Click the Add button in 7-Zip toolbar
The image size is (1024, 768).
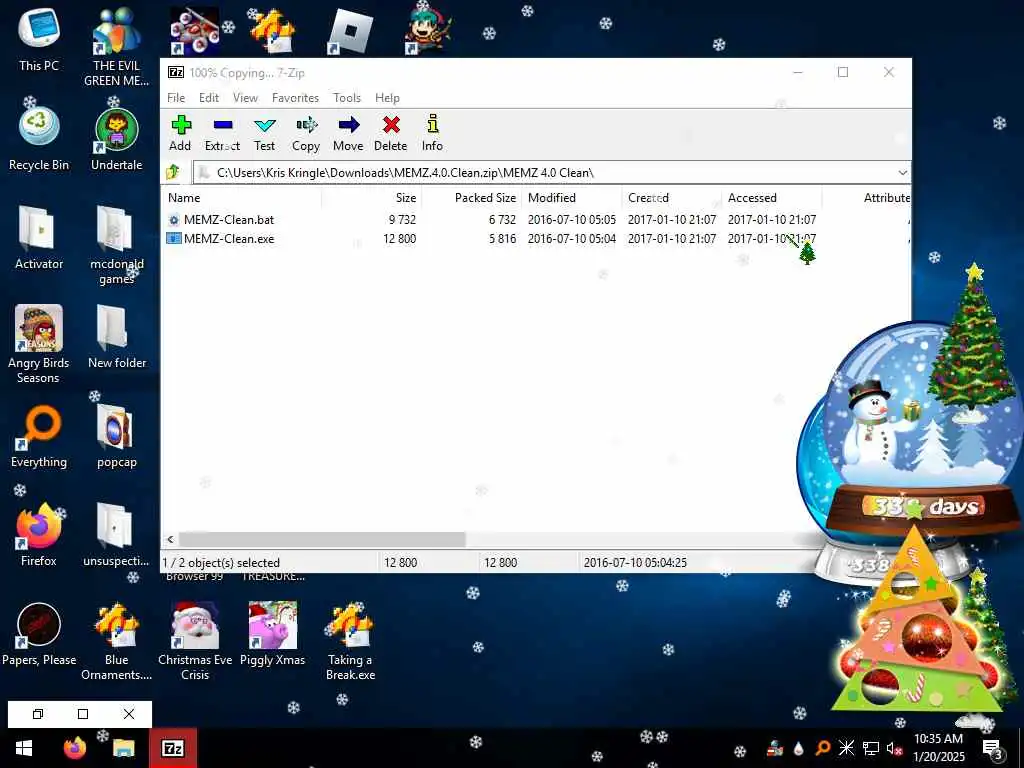(x=180, y=133)
